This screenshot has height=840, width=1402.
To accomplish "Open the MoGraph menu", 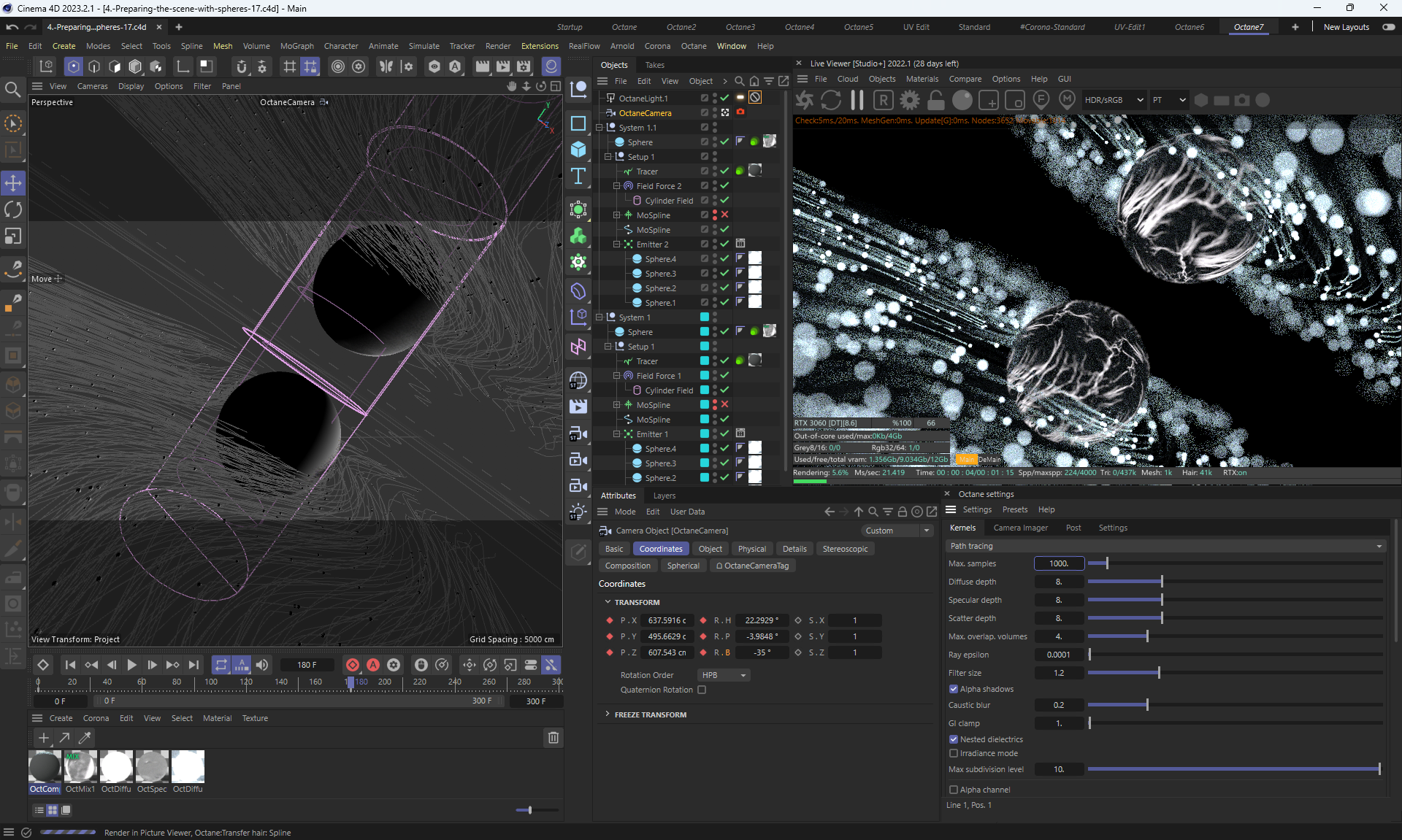I will coord(296,46).
